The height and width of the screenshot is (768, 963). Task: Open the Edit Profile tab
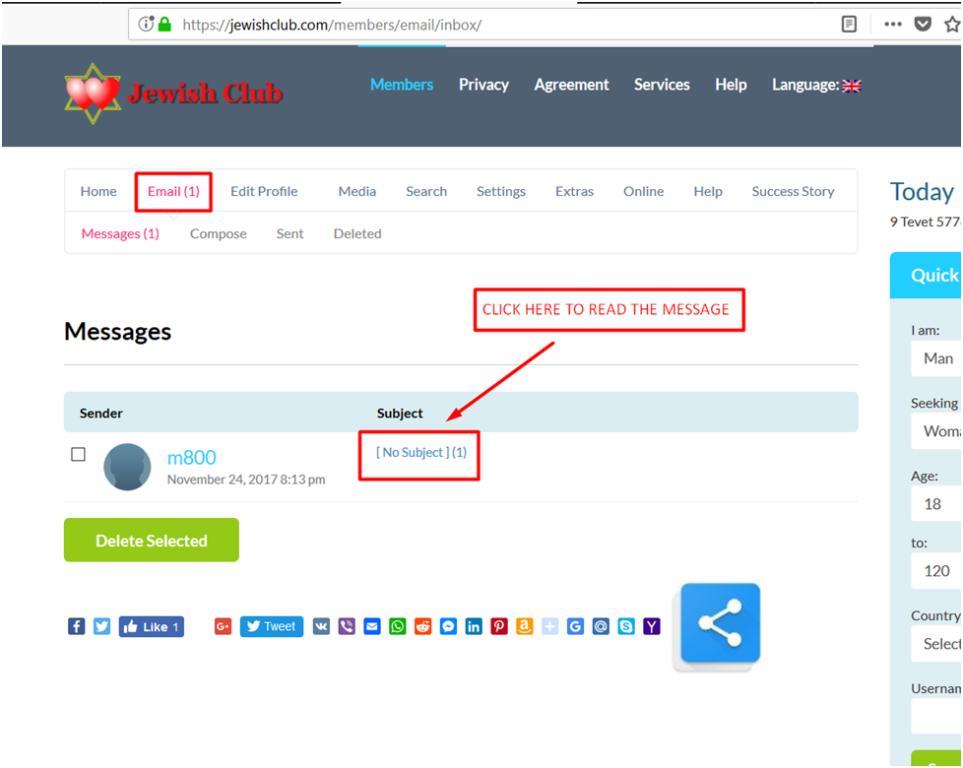(264, 192)
